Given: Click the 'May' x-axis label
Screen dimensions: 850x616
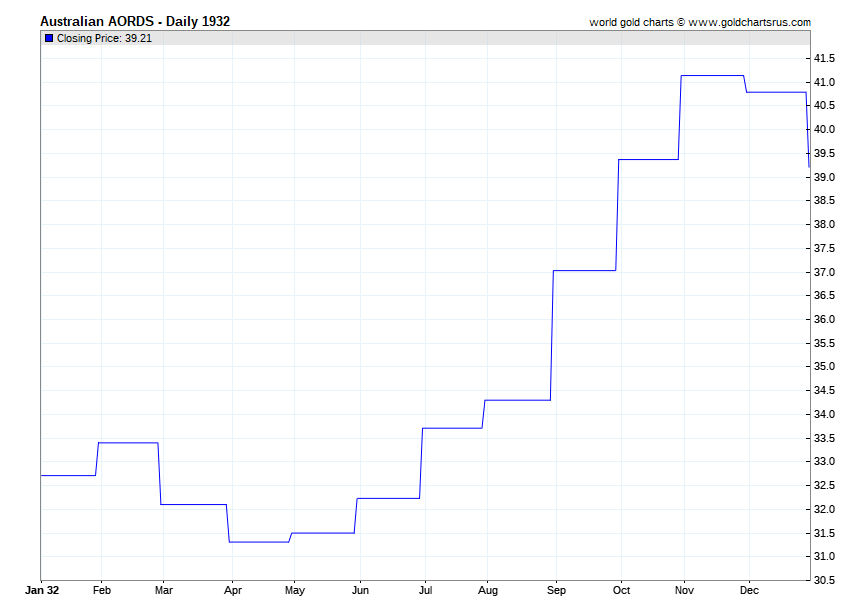Looking at the screenshot, I should pyautogui.click(x=295, y=591).
